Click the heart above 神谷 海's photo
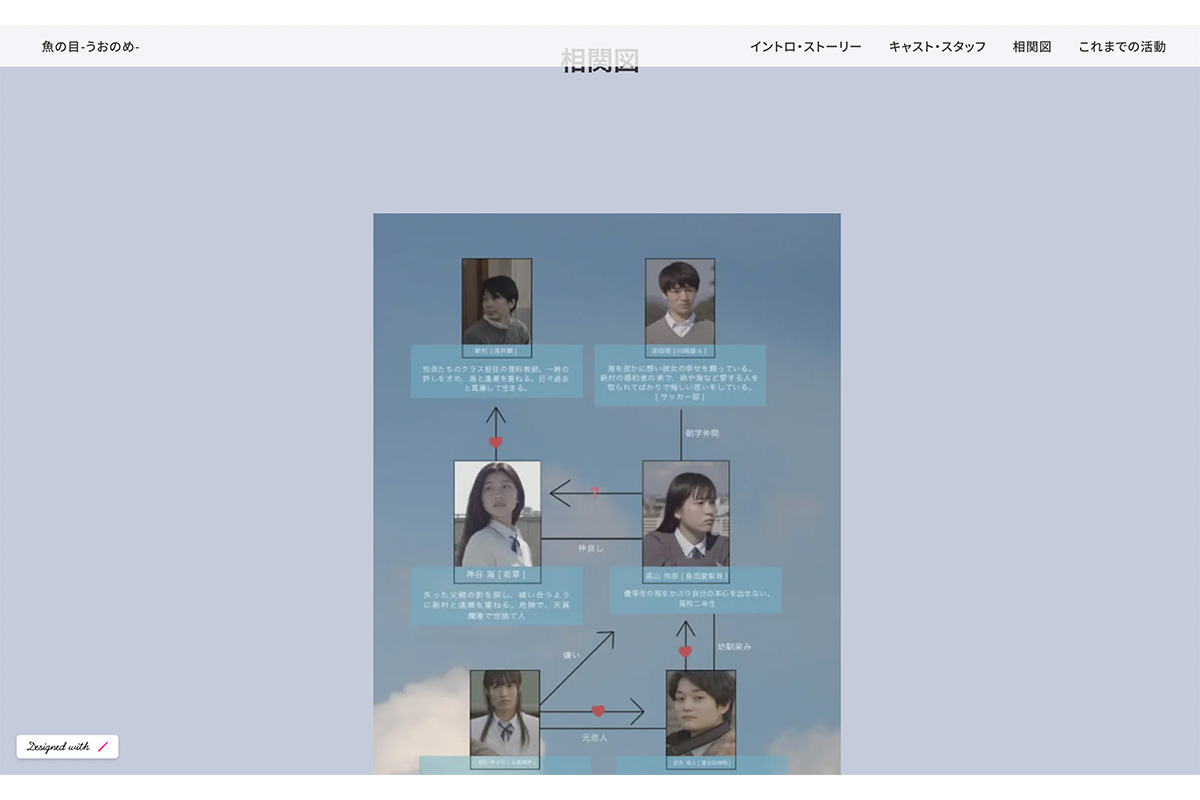 495,442
